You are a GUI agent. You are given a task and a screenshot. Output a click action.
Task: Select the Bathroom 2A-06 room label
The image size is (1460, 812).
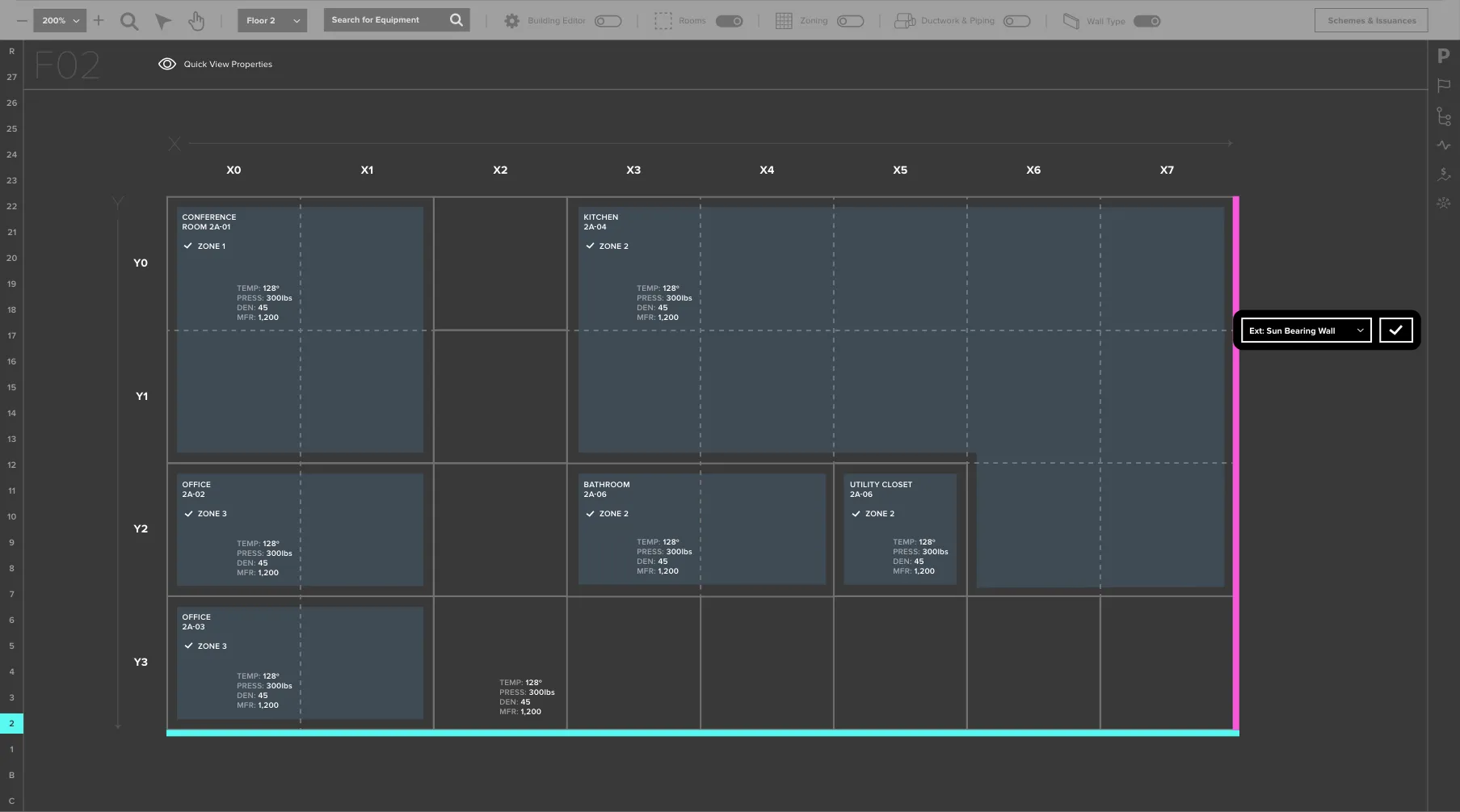(x=607, y=489)
